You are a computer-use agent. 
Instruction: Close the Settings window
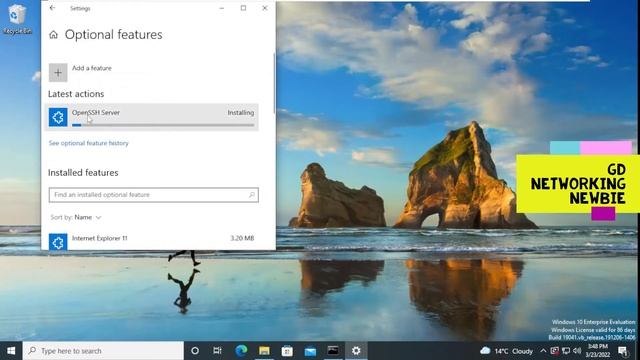tap(265, 8)
